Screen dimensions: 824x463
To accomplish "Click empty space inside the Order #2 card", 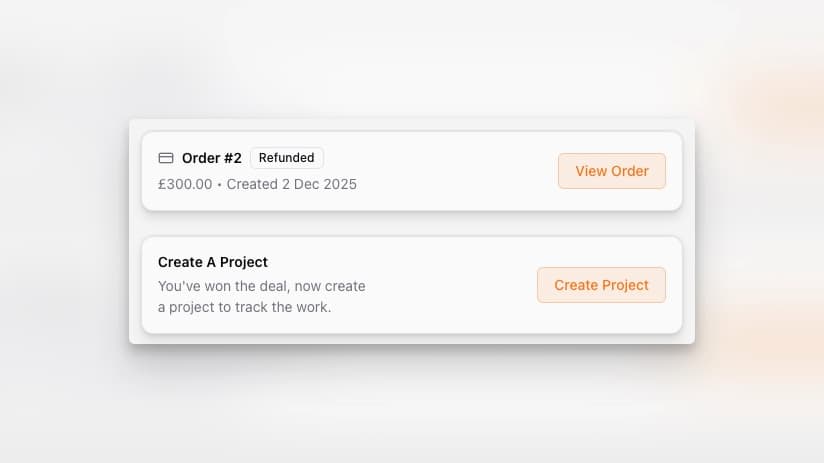I will (450, 171).
